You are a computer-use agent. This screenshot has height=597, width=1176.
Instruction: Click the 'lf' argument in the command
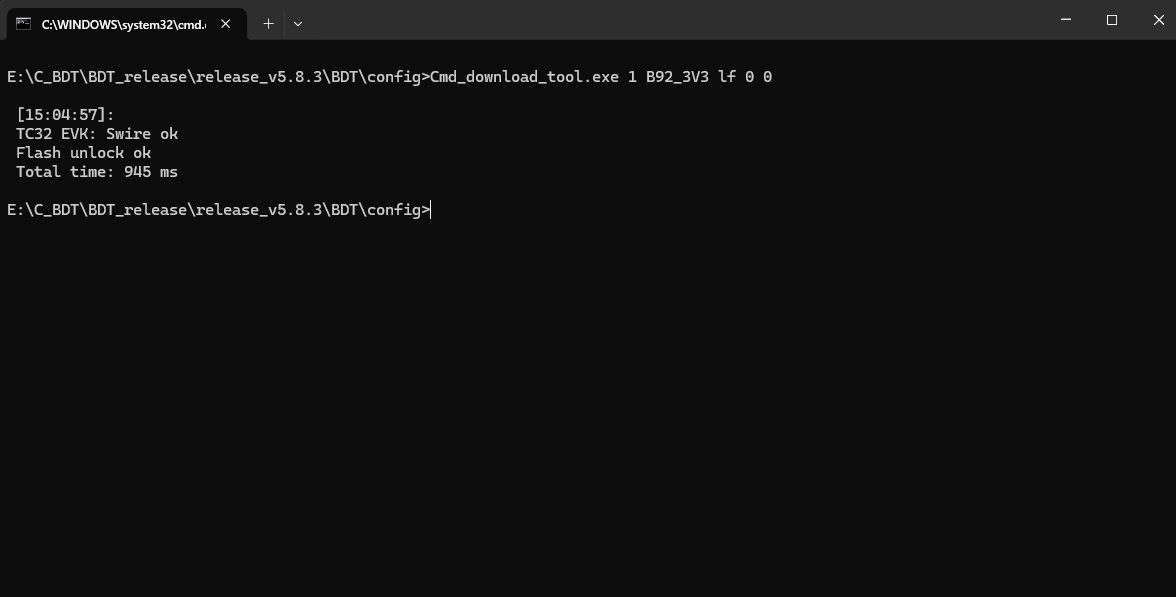pyautogui.click(x=727, y=76)
